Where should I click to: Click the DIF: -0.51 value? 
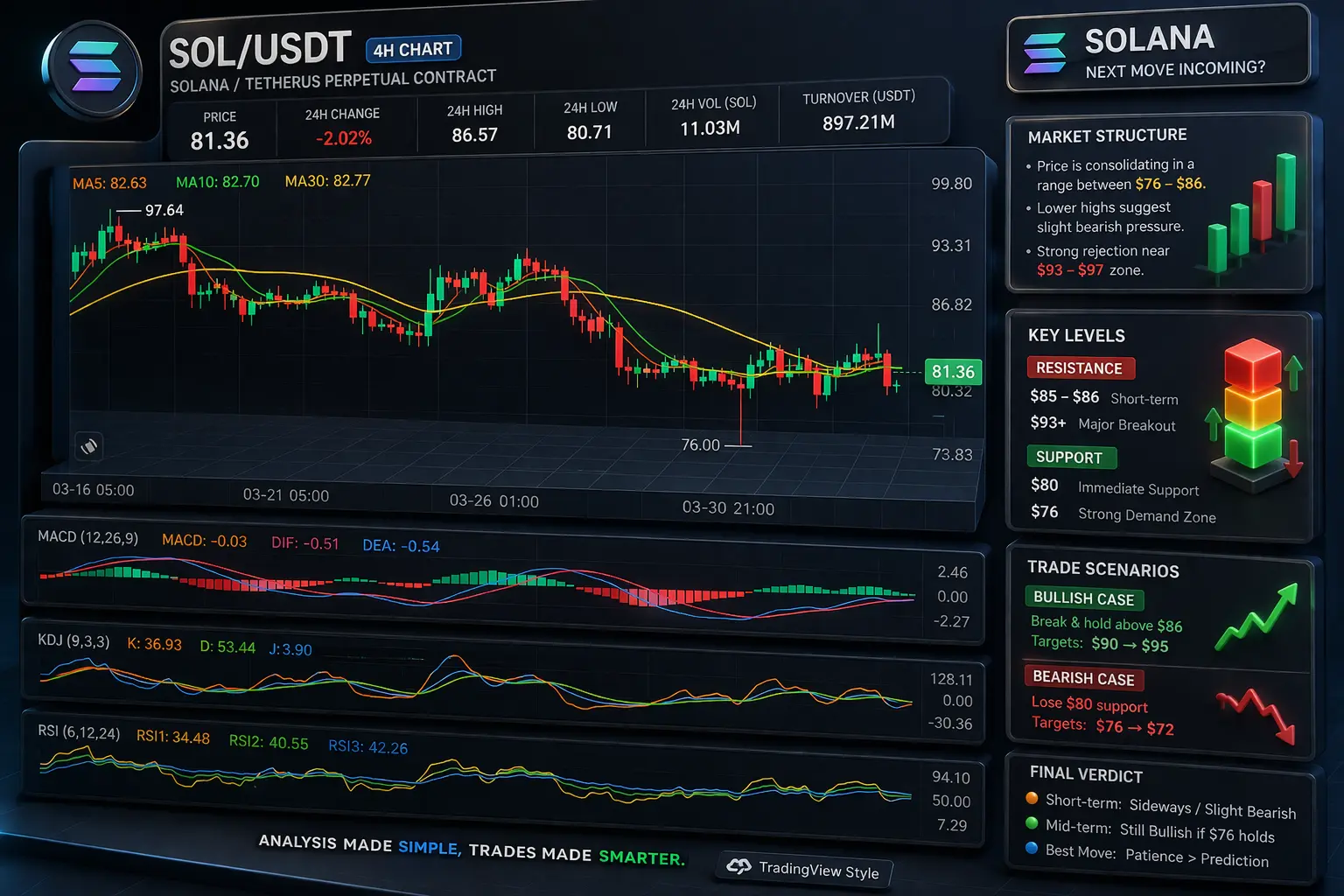[304, 543]
